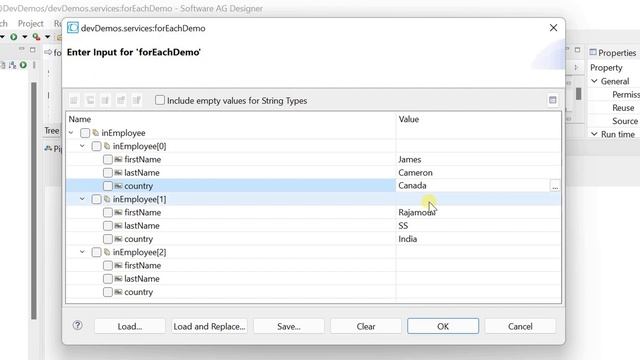640x360 pixels.
Task: Tick checkbox for inEmployee[1] lastName
Action: click(108, 226)
